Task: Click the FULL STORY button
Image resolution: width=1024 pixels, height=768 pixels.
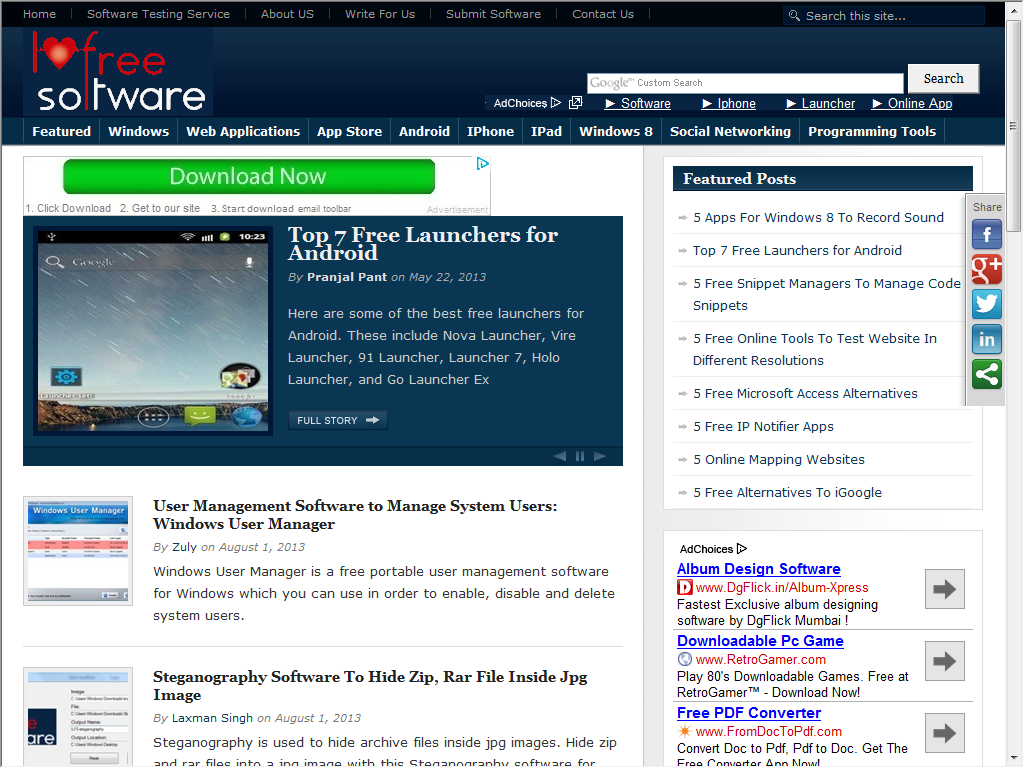Action: [338, 420]
